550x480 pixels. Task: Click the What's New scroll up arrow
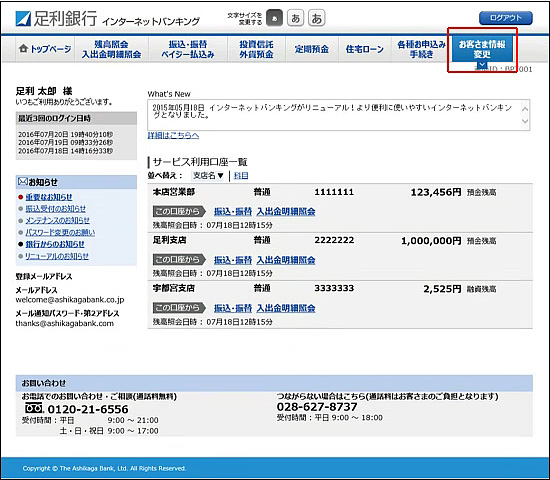525,108
